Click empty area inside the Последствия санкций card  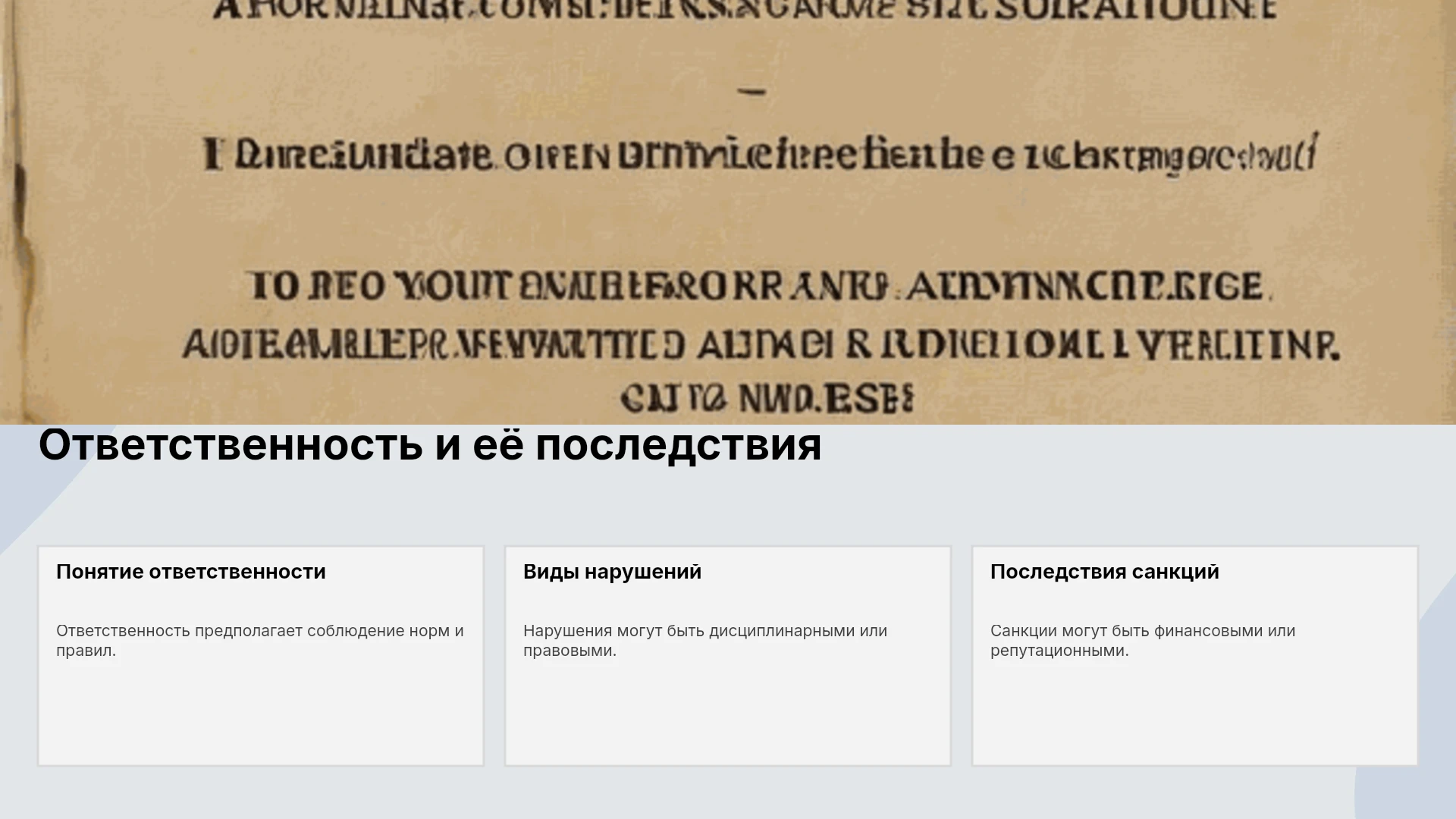click(x=1195, y=713)
